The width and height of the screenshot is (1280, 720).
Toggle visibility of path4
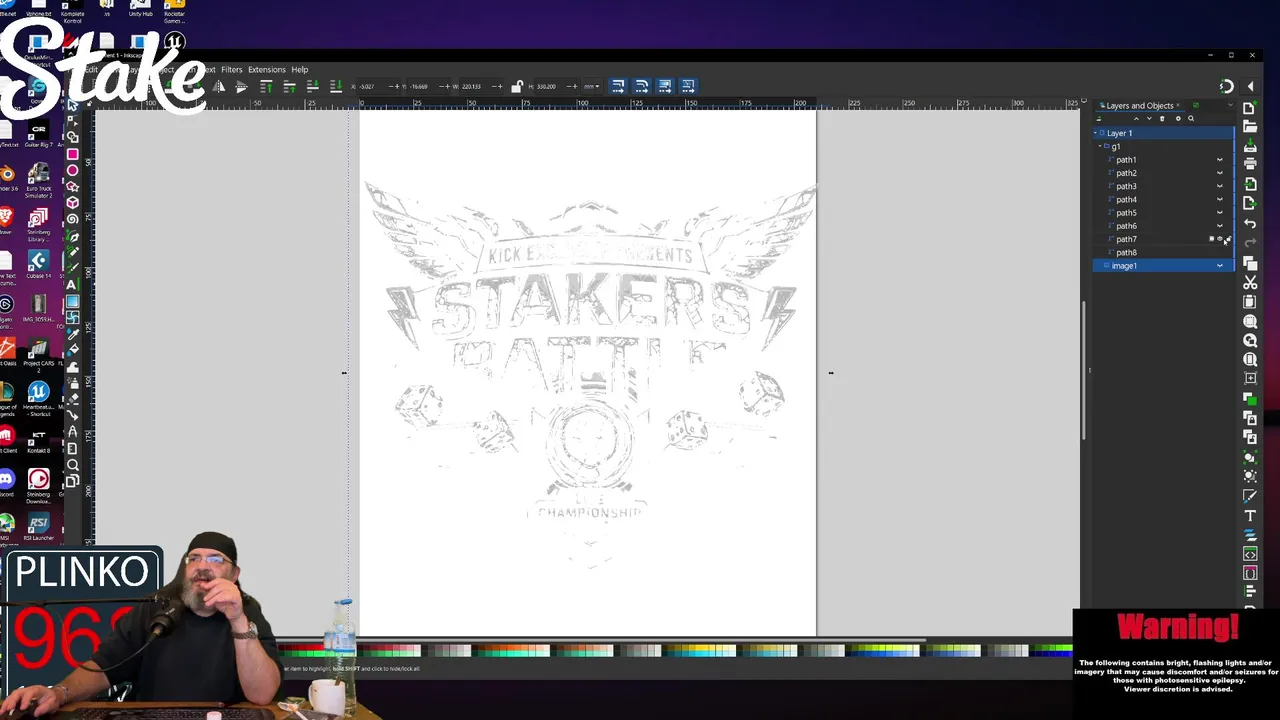pos(1220,199)
